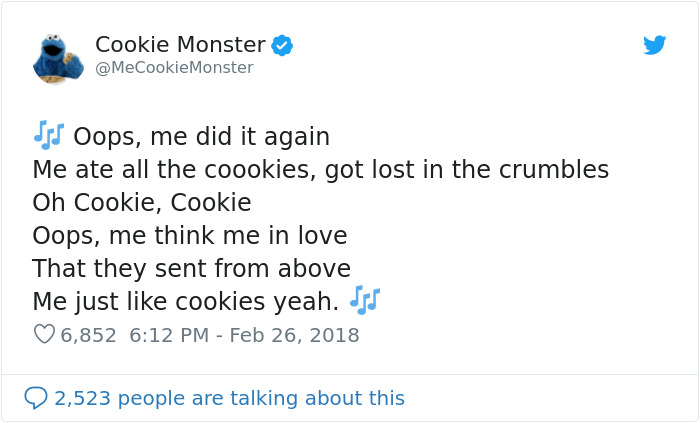Click the blue verified badge
This screenshot has width=700, height=423.
pyautogui.click(x=283, y=45)
